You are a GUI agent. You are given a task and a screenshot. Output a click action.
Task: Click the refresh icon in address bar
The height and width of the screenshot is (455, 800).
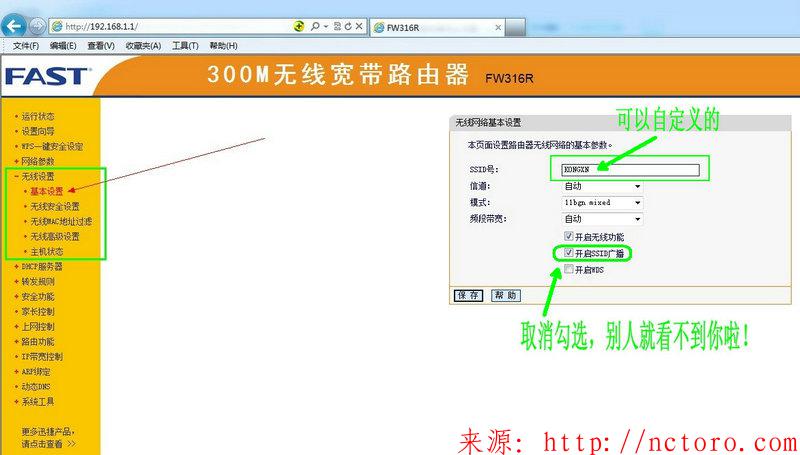[348, 26]
